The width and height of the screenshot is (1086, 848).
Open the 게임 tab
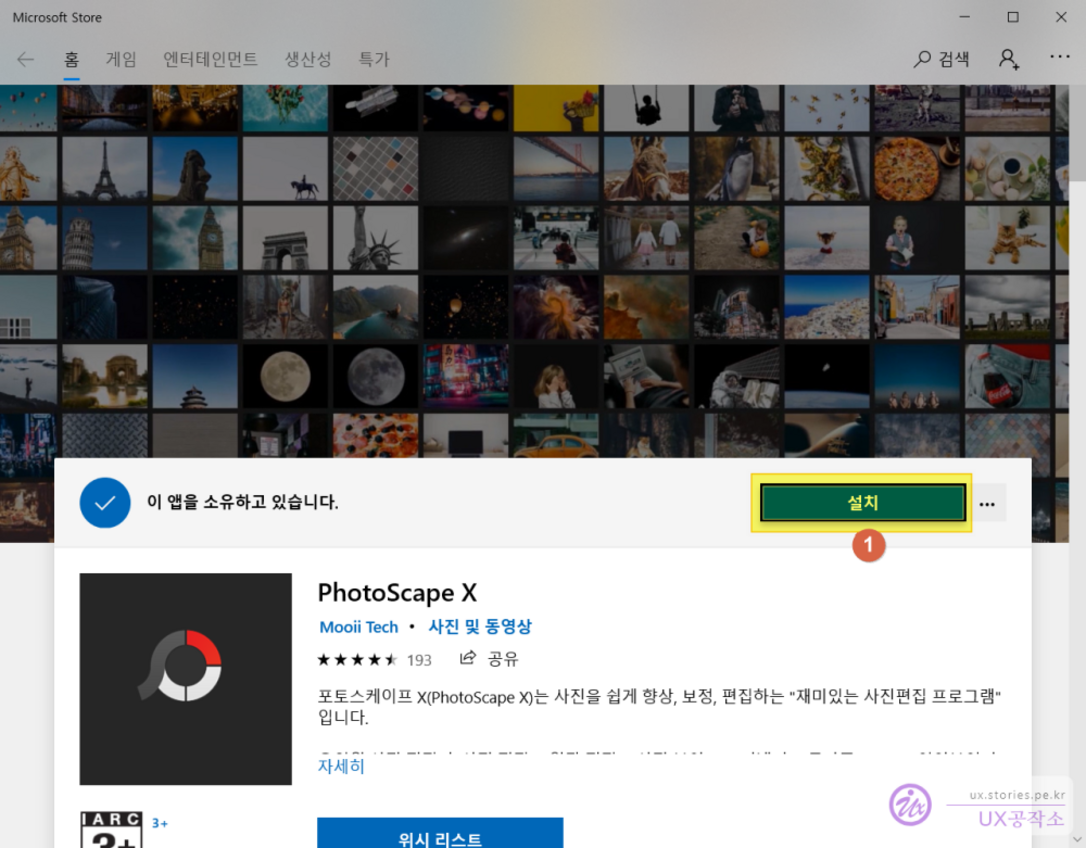coord(121,59)
